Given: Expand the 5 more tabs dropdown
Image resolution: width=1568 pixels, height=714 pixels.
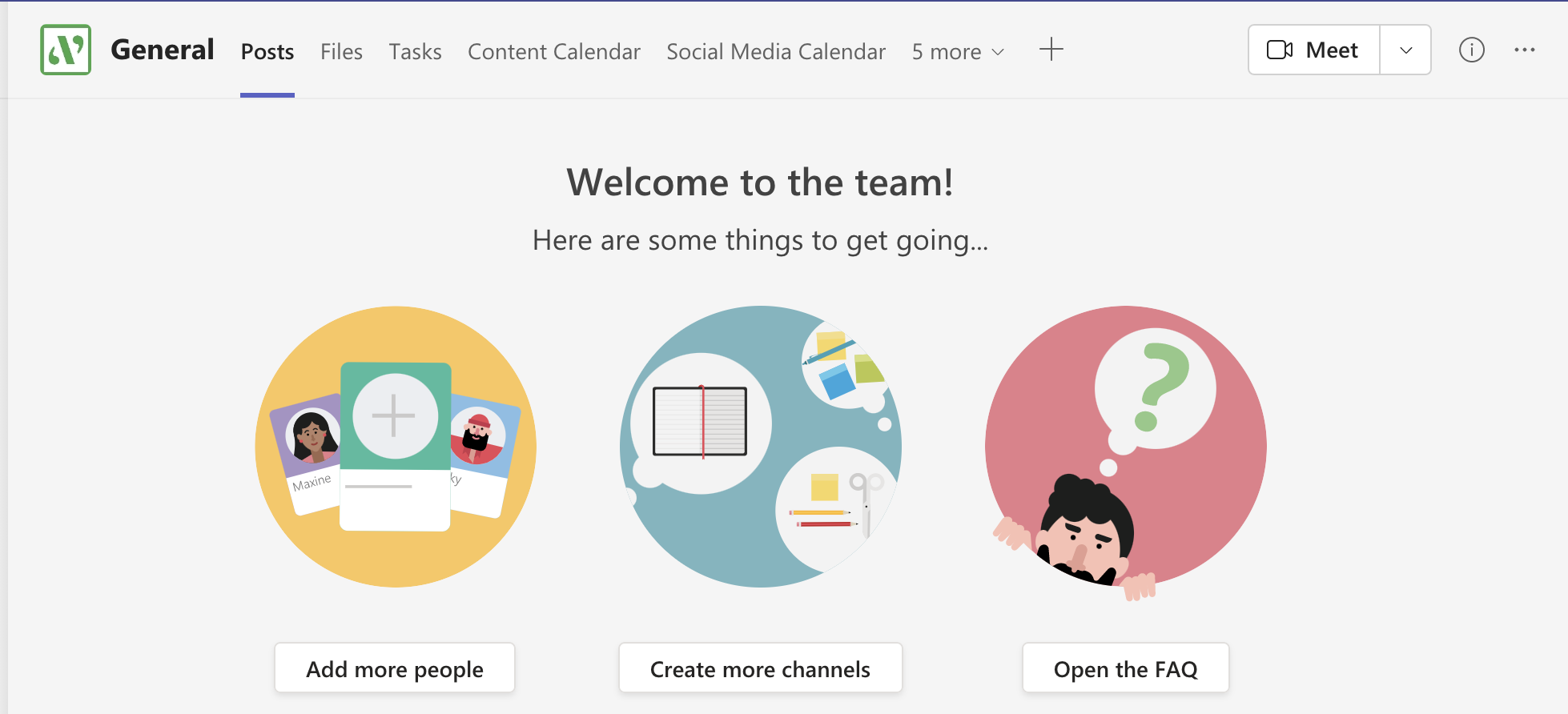Looking at the screenshot, I should [x=958, y=51].
